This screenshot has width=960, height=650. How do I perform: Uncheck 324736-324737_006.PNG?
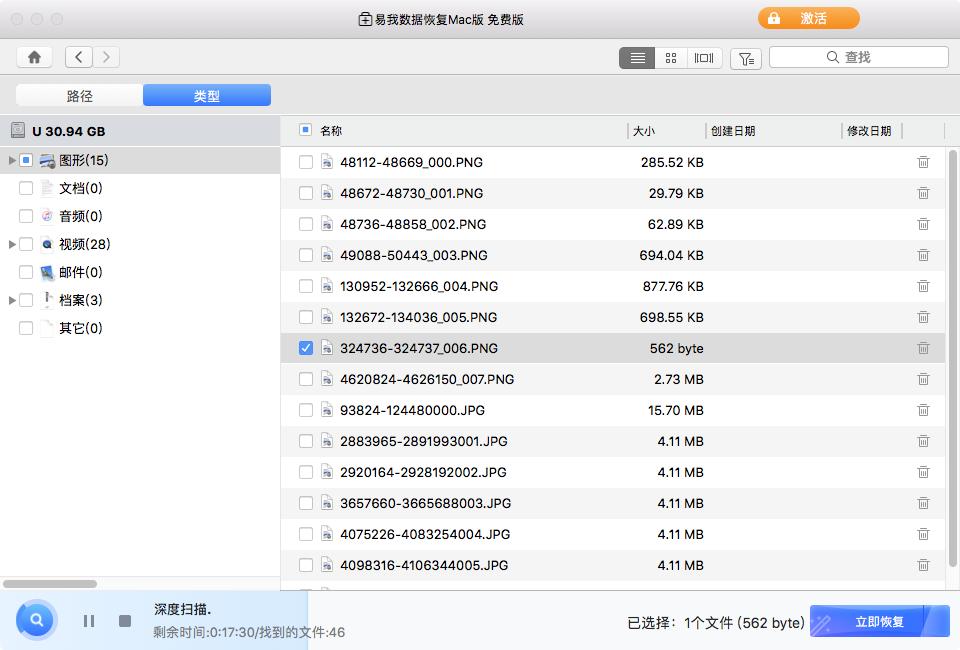(306, 348)
